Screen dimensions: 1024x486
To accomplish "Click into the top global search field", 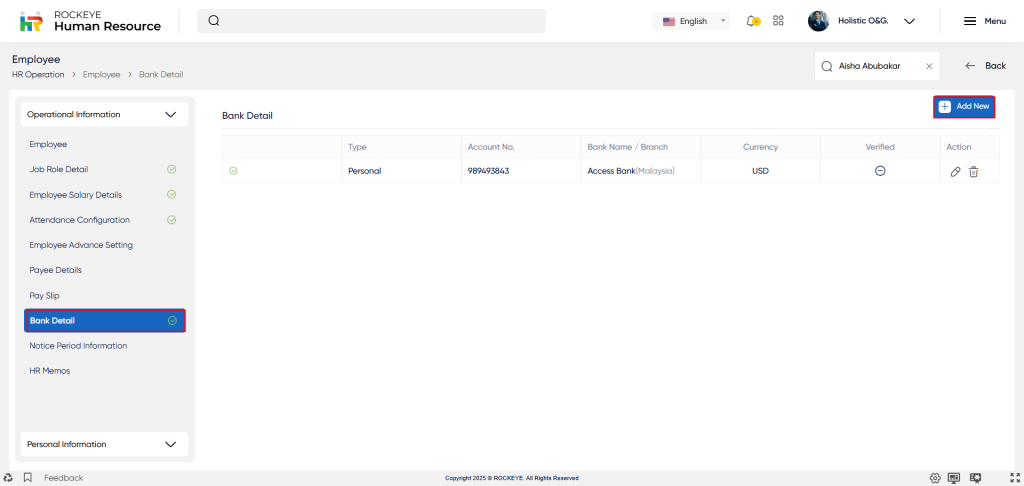I will 371,21.
